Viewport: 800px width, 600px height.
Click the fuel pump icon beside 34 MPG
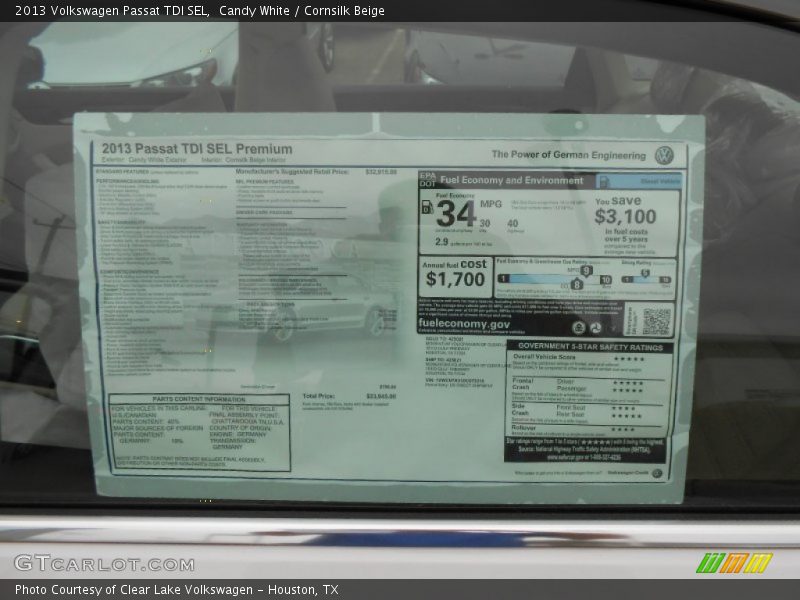[x=427, y=207]
